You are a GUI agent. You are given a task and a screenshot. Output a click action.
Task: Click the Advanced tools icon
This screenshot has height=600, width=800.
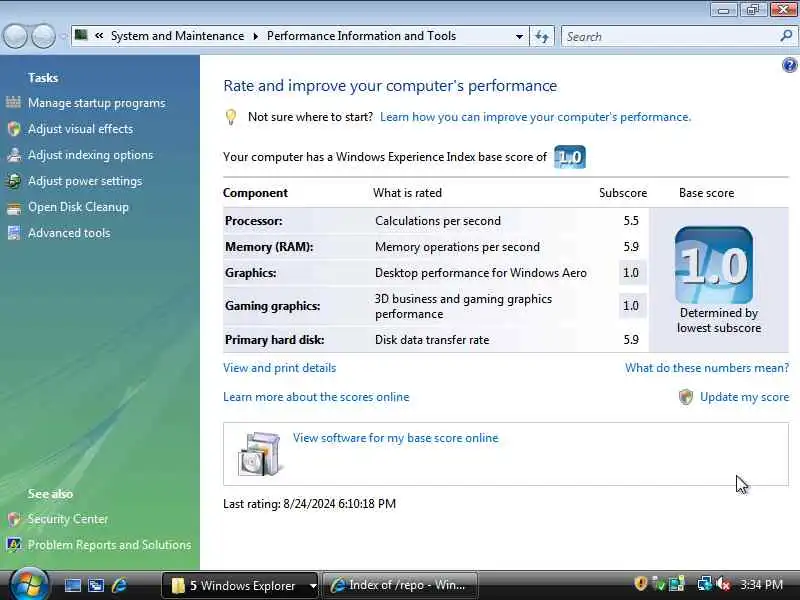tap(14, 233)
